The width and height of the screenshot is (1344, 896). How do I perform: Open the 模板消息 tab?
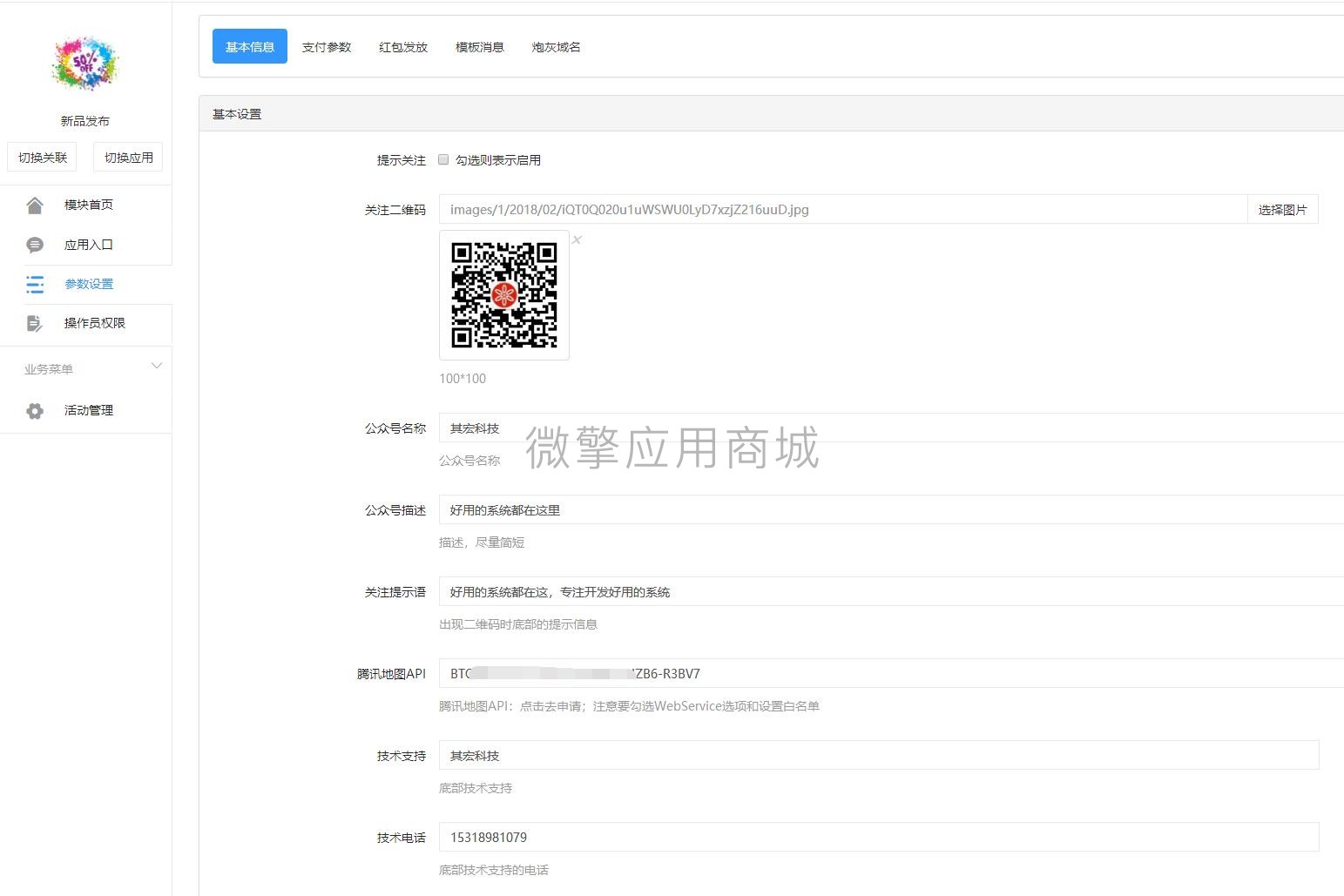tap(480, 47)
